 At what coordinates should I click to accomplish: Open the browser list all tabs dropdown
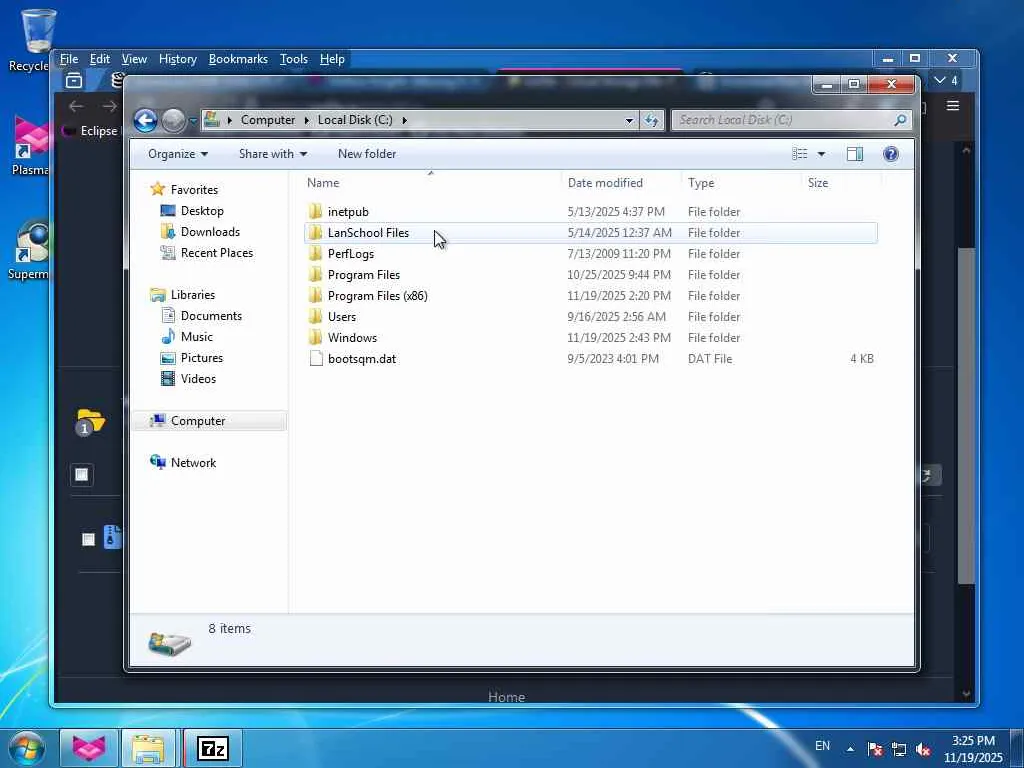click(945, 80)
